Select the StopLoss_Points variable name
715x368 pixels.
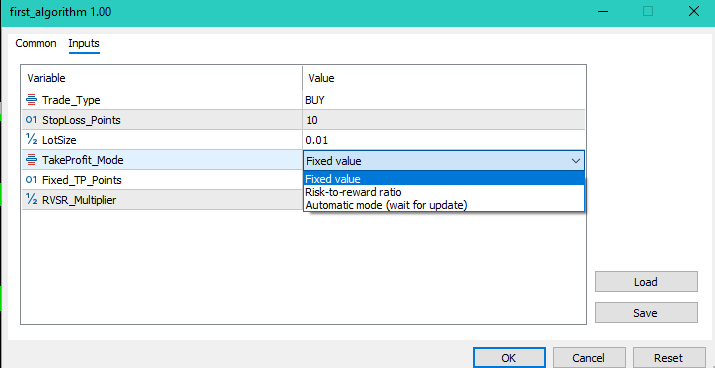tap(82, 120)
